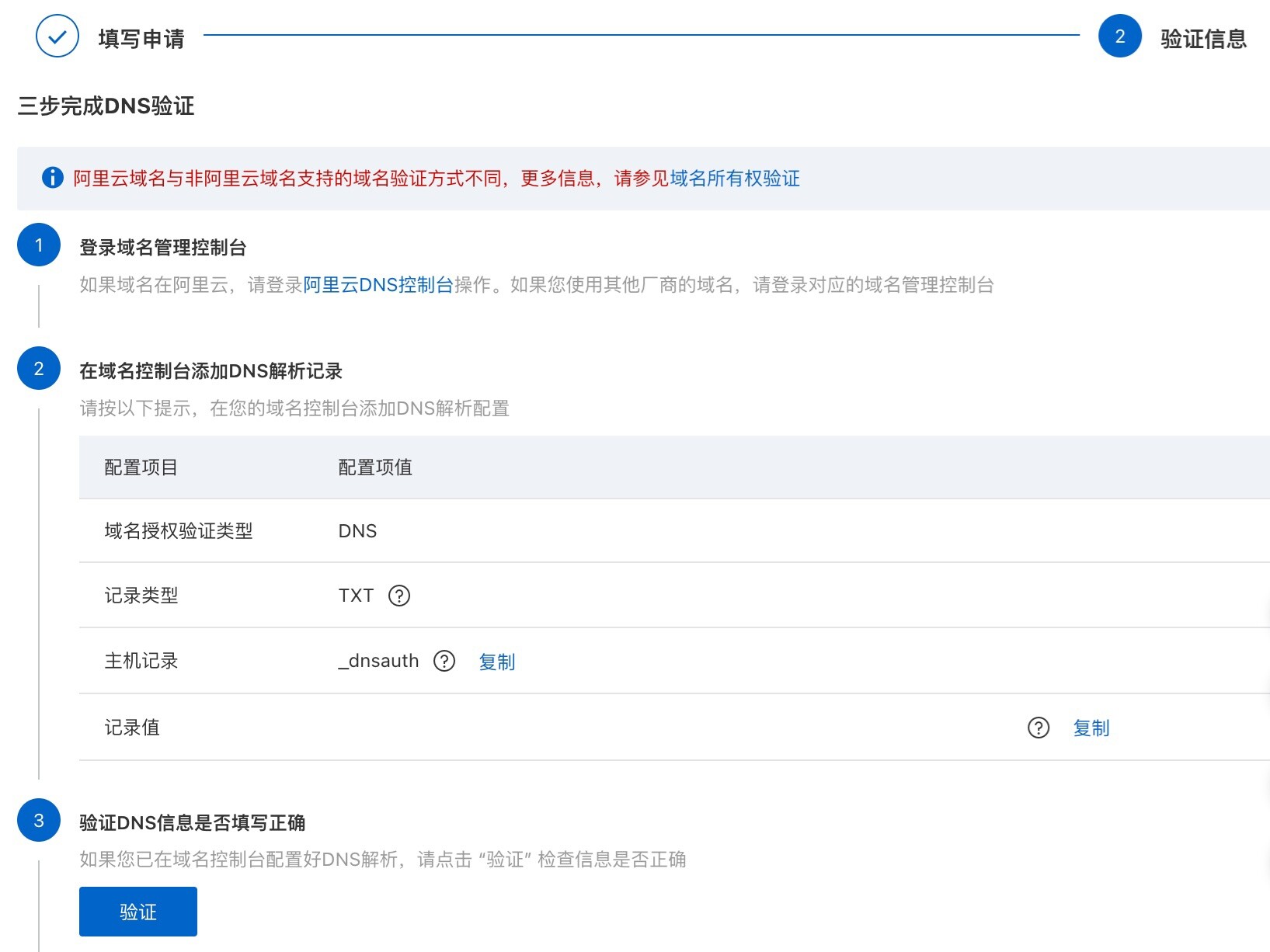Viewport: 1270px width, 952px height.
Task: Click the 配置项目 column header
Action: click(x=138, y=467)
